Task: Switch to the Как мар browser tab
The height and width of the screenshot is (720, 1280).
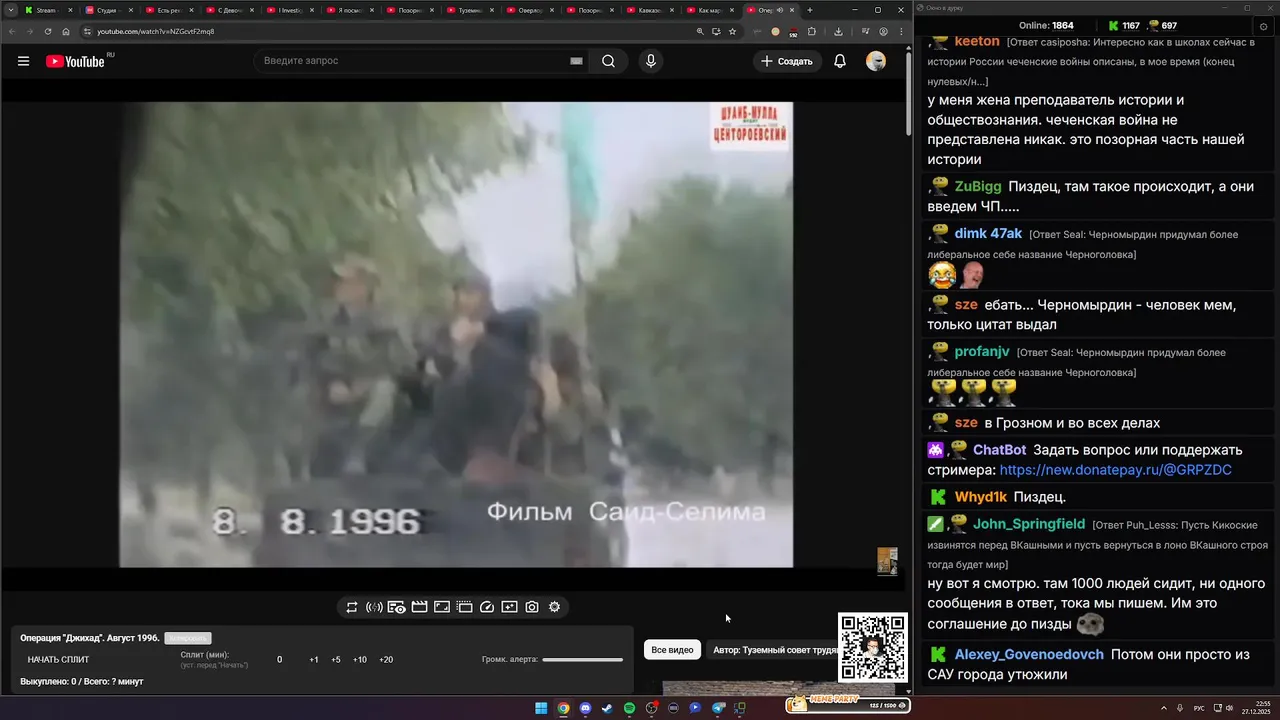Action: click(x=708, y=10)
